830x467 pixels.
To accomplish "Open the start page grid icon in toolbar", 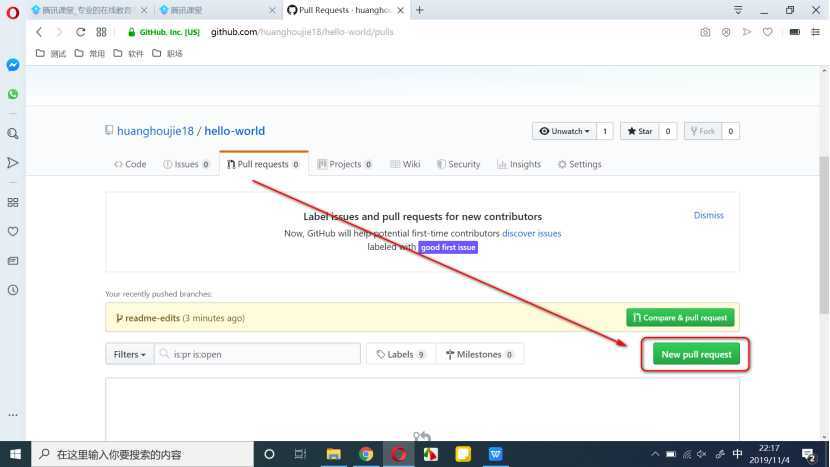I will tap(101, 32).
